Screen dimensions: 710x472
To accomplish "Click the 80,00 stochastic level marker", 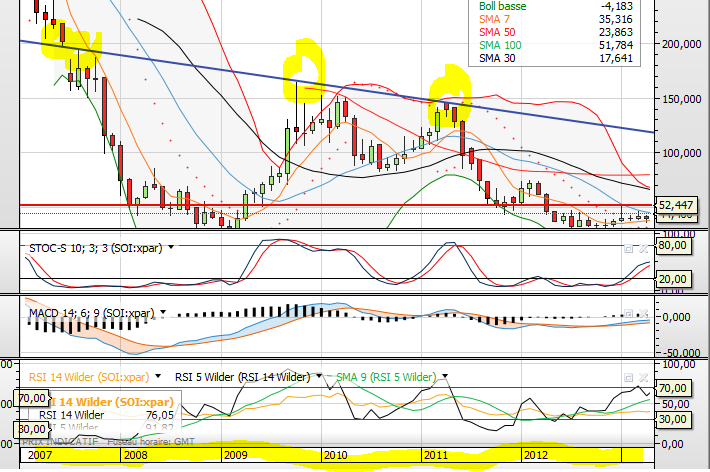I will 673,246.
